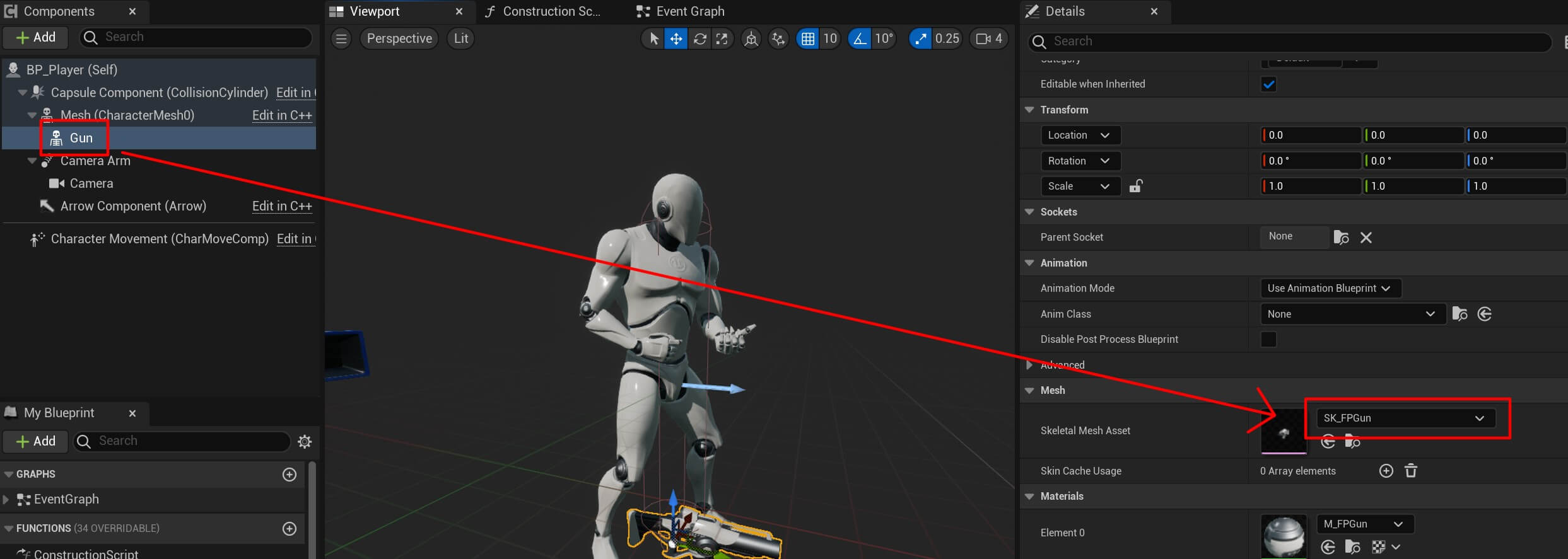The width and height of the screenshot is (1568, 559).
Task: Activate the scale gizmo tool
Action: pyautogui.click(x=722, y=39)
